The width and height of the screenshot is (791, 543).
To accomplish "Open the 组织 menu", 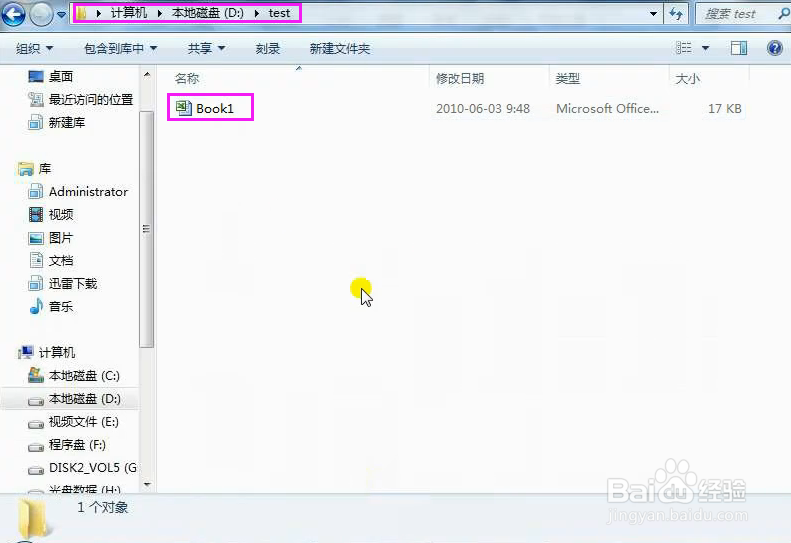I will pos(34,48).
